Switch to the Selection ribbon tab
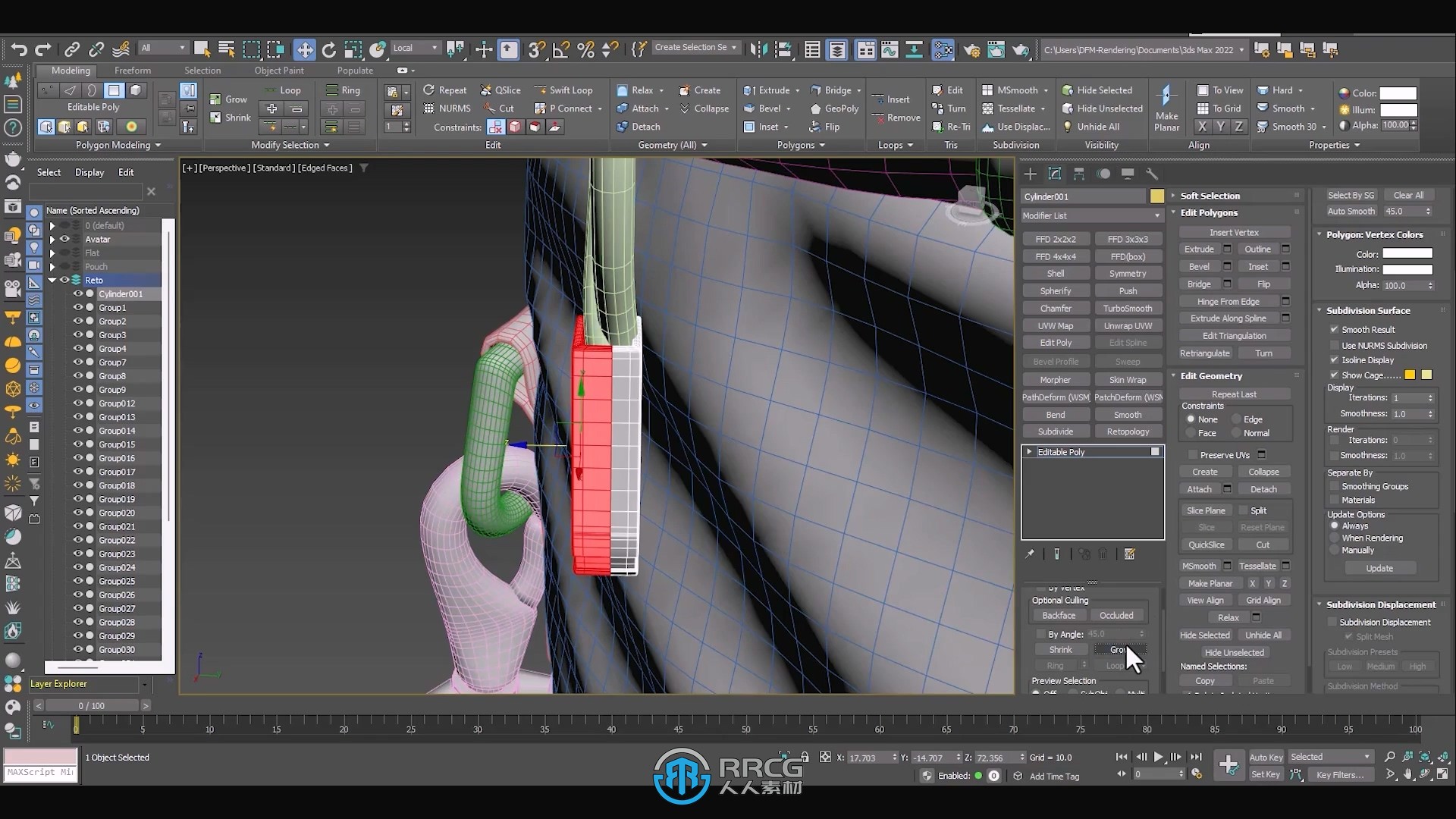 click(202, 71)
